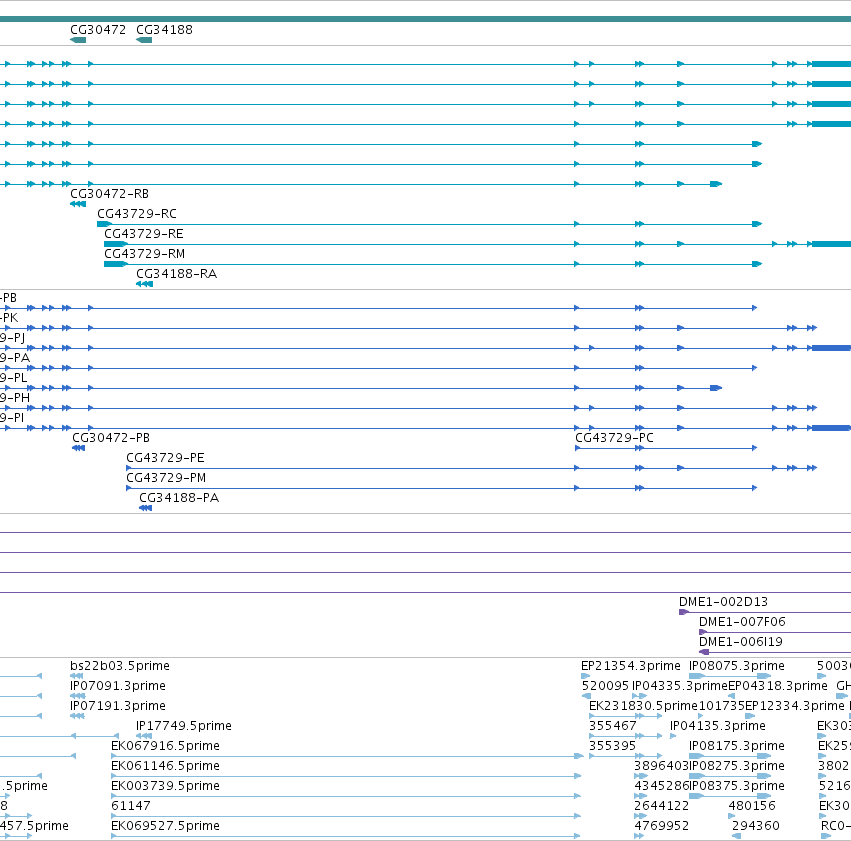Open EST EP21354.3prime label
The height and width of the screenshot is (841, 851).
click(631, 666)
